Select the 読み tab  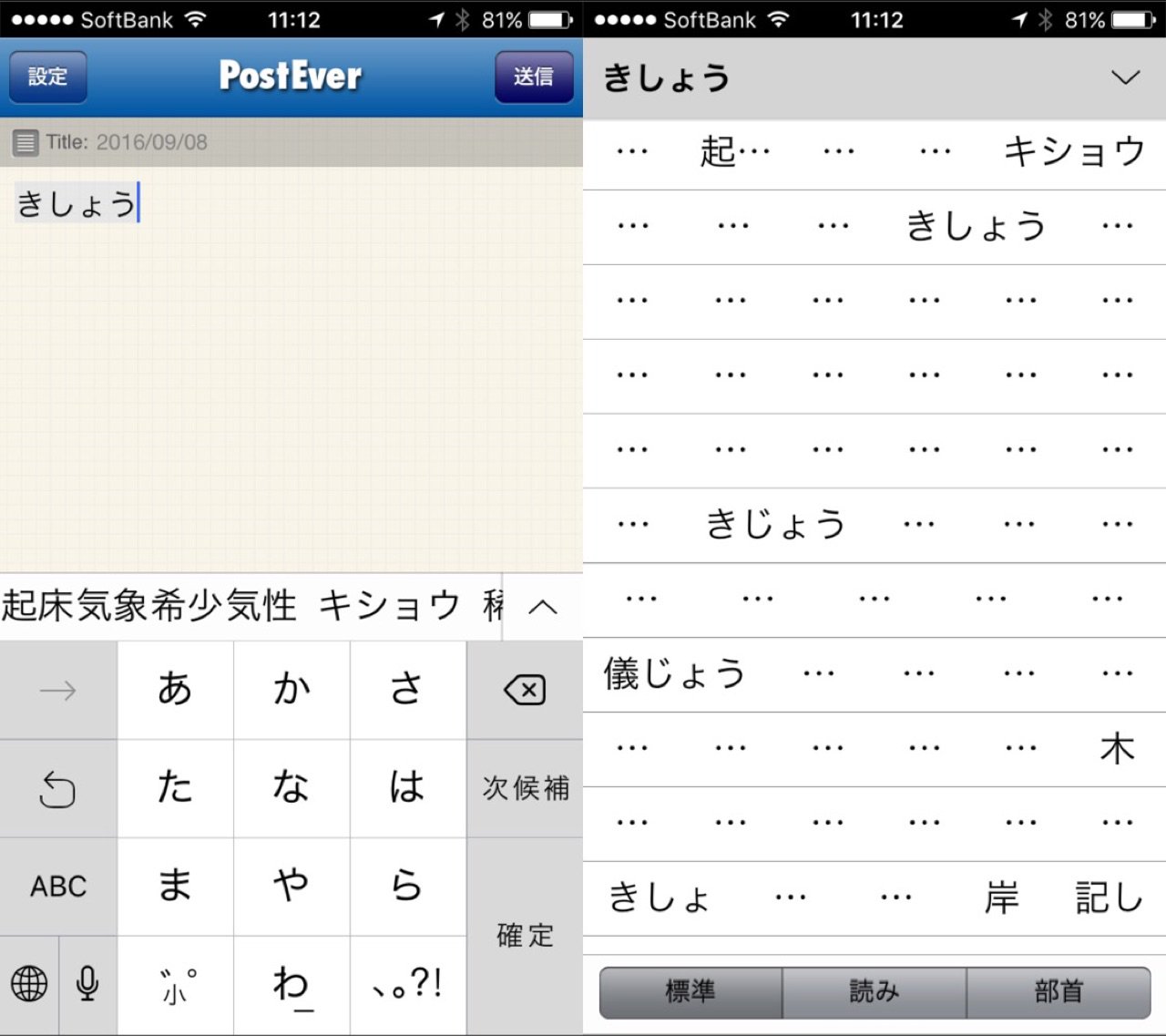click(x=874, y=992)
